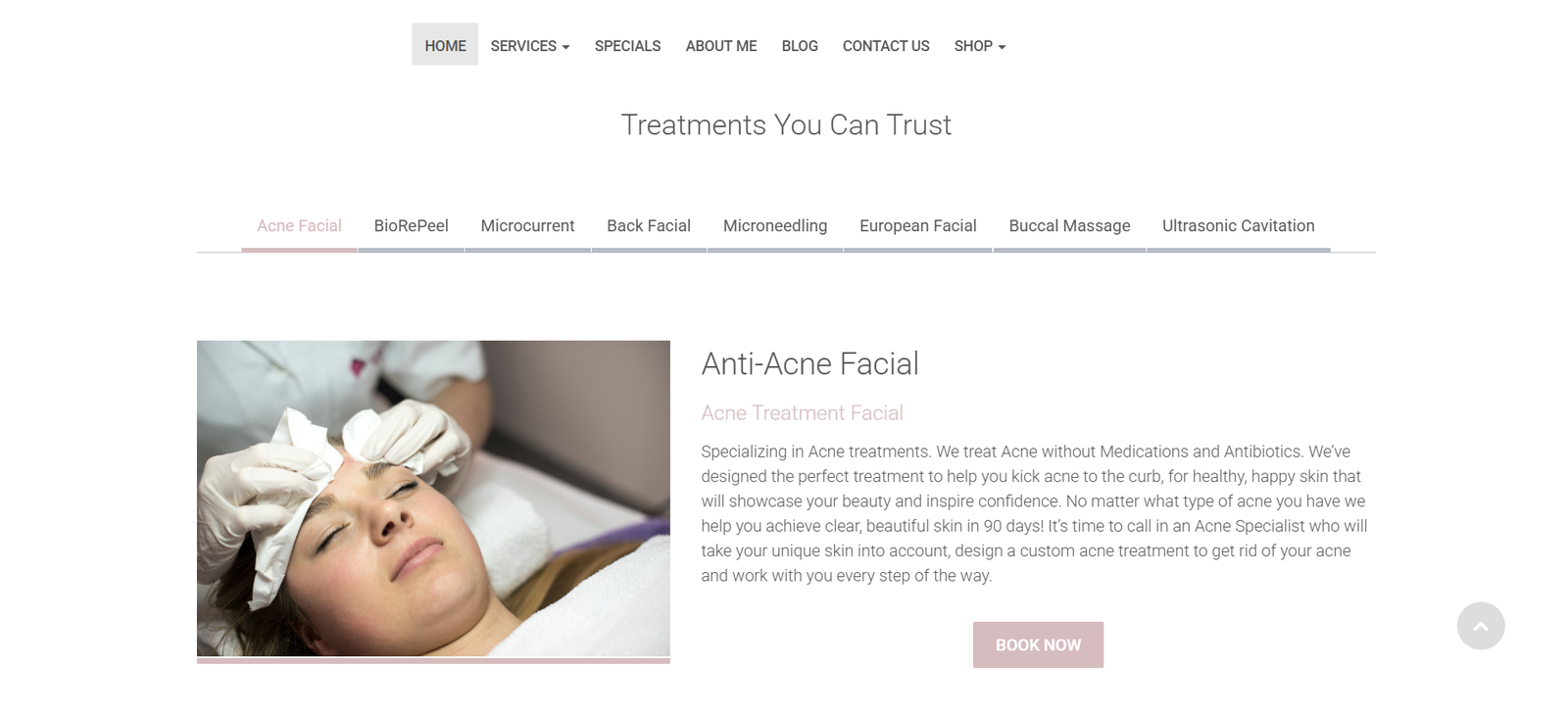Click the scroll-to-top arrow button

[1480, 626]
